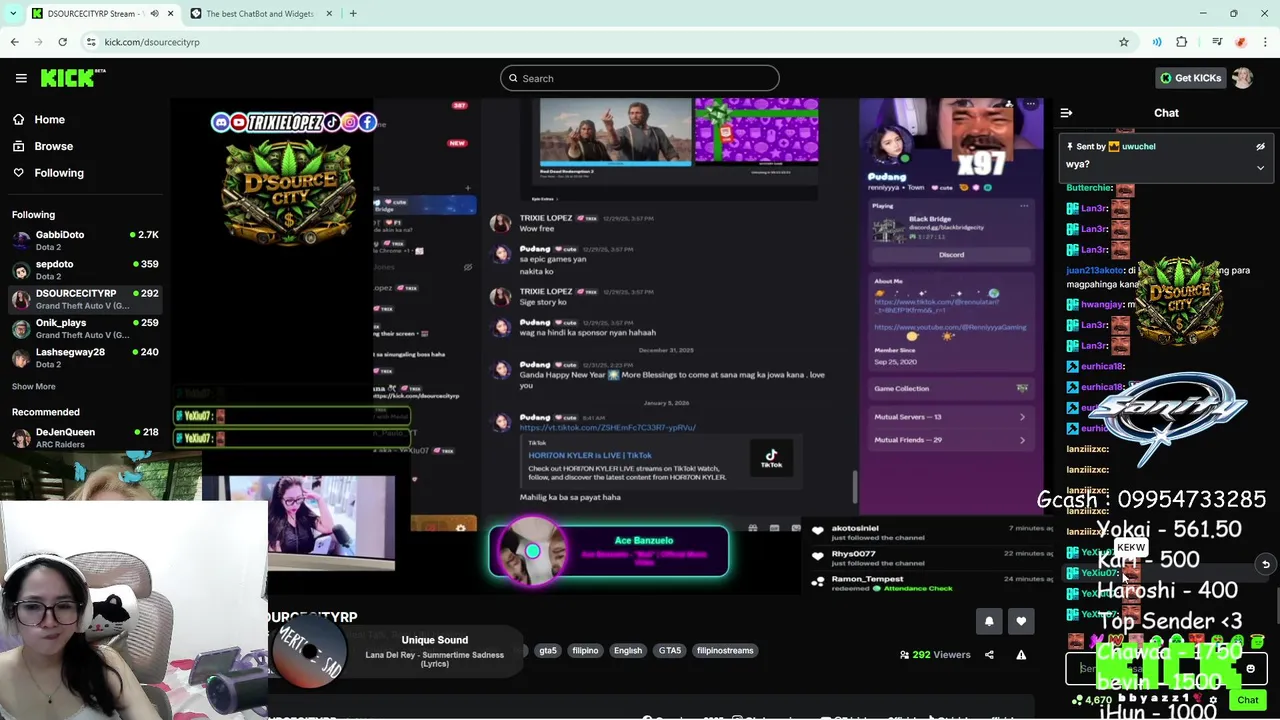The height and width of the screenshot is (720, 1280).
Task: Click the 292 Viewers count
Action: (x=935, y=655)
